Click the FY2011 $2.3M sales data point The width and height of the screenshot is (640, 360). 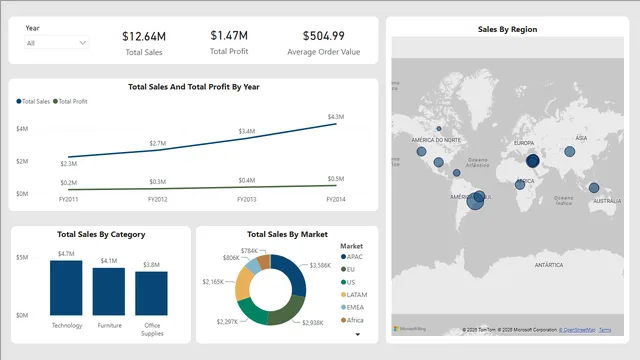[69, 157]
